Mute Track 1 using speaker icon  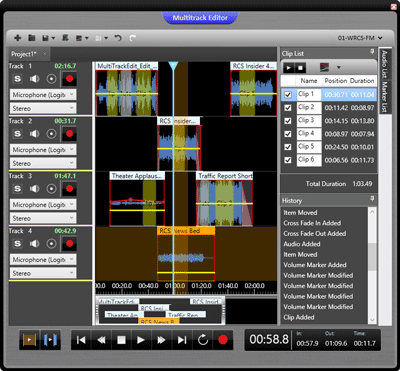click(34, 79)
